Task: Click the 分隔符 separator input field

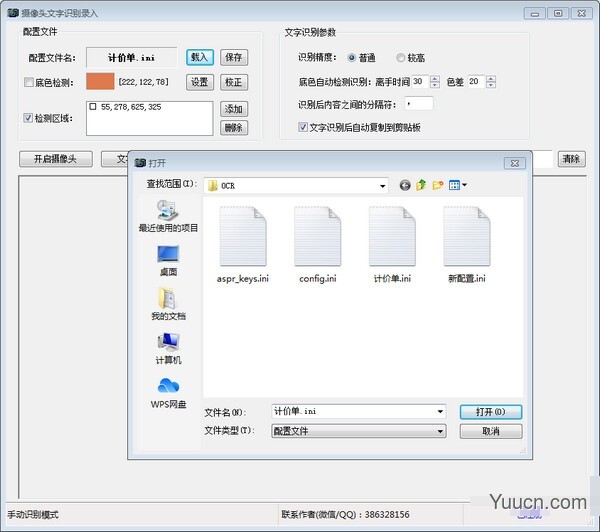Action: [x=419, y=104]
